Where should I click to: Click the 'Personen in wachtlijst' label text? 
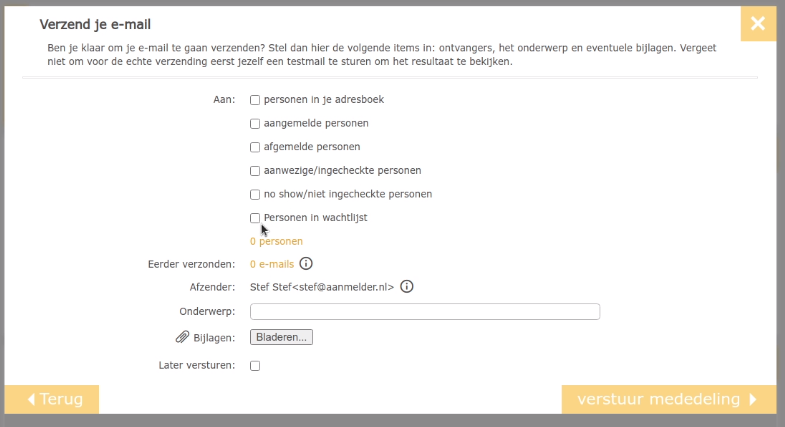pyautogui.click(x=315, y=217)
